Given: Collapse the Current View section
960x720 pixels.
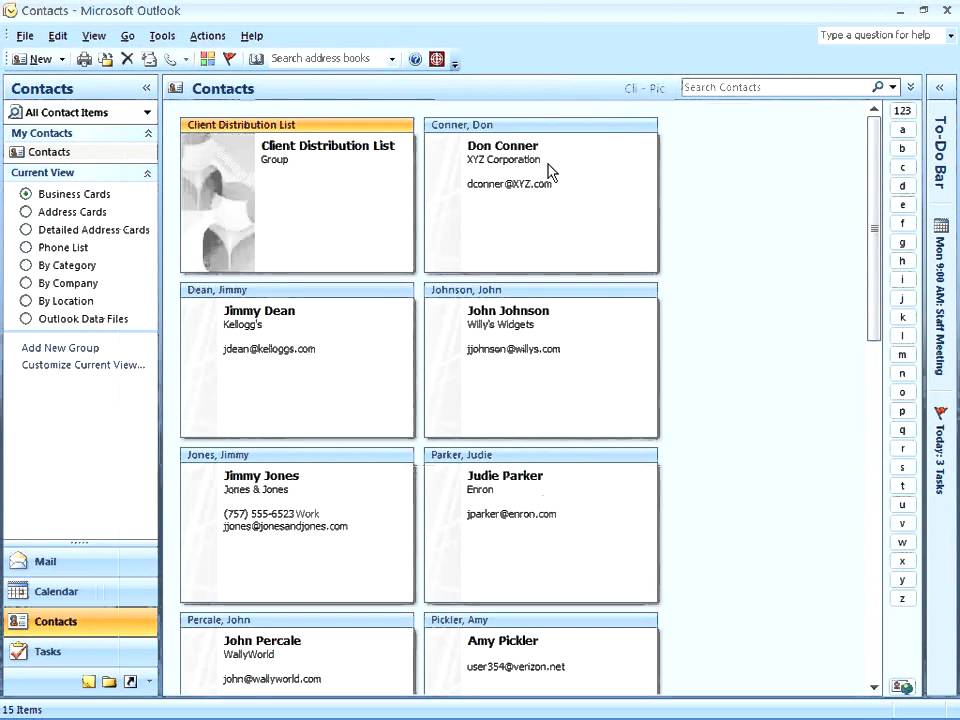Looking at the screenshot, I should [148, 173].
